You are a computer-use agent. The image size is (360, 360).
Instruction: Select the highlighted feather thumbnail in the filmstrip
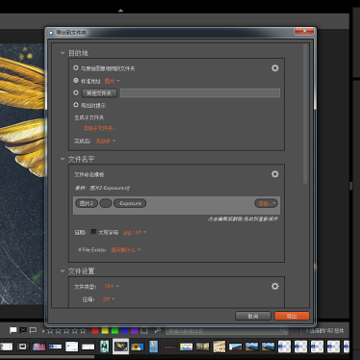[x=121, y=347]
